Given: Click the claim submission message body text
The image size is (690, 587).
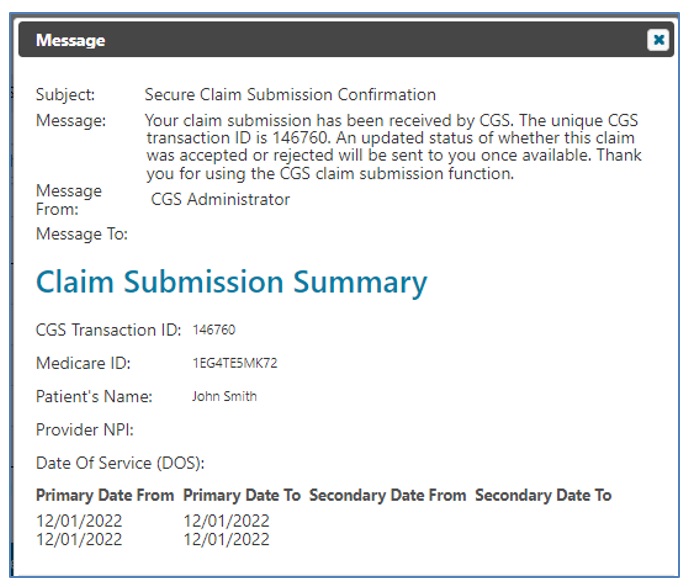Looking at the screenshot, I should [393, 147].
